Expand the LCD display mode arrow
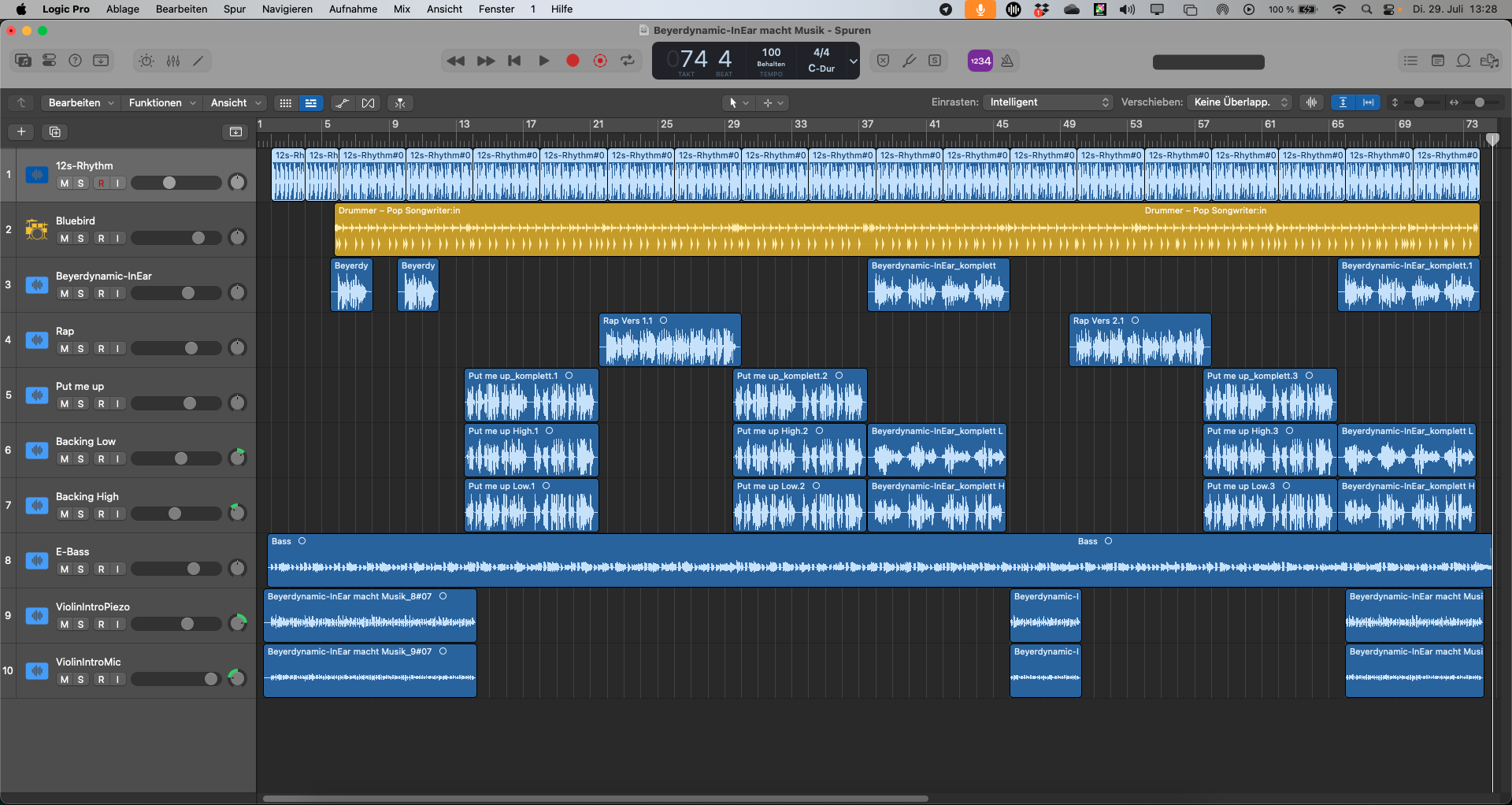1512x805 pixels. coord(853,61)
